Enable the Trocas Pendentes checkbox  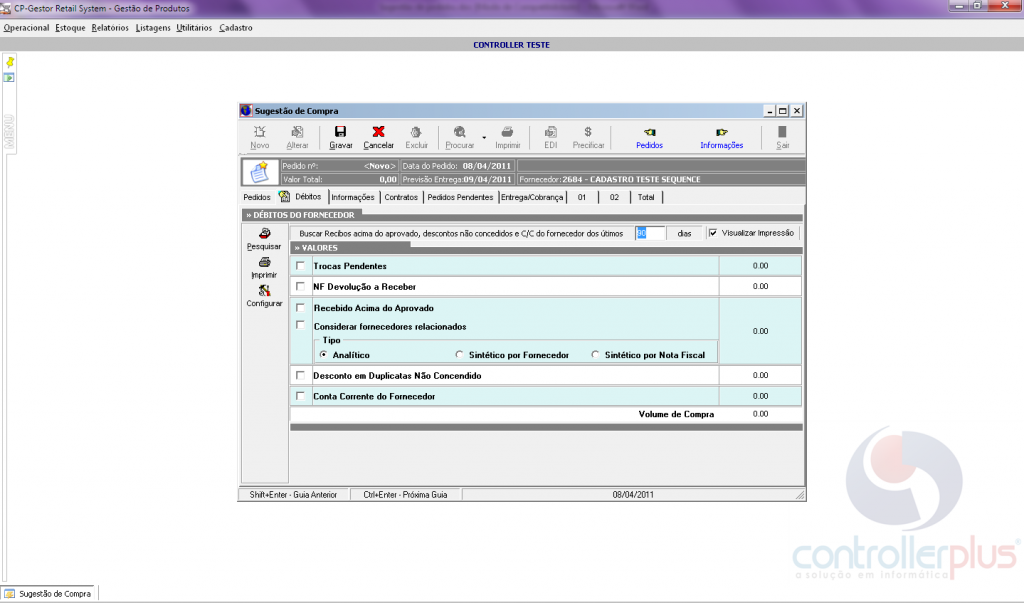300,266
